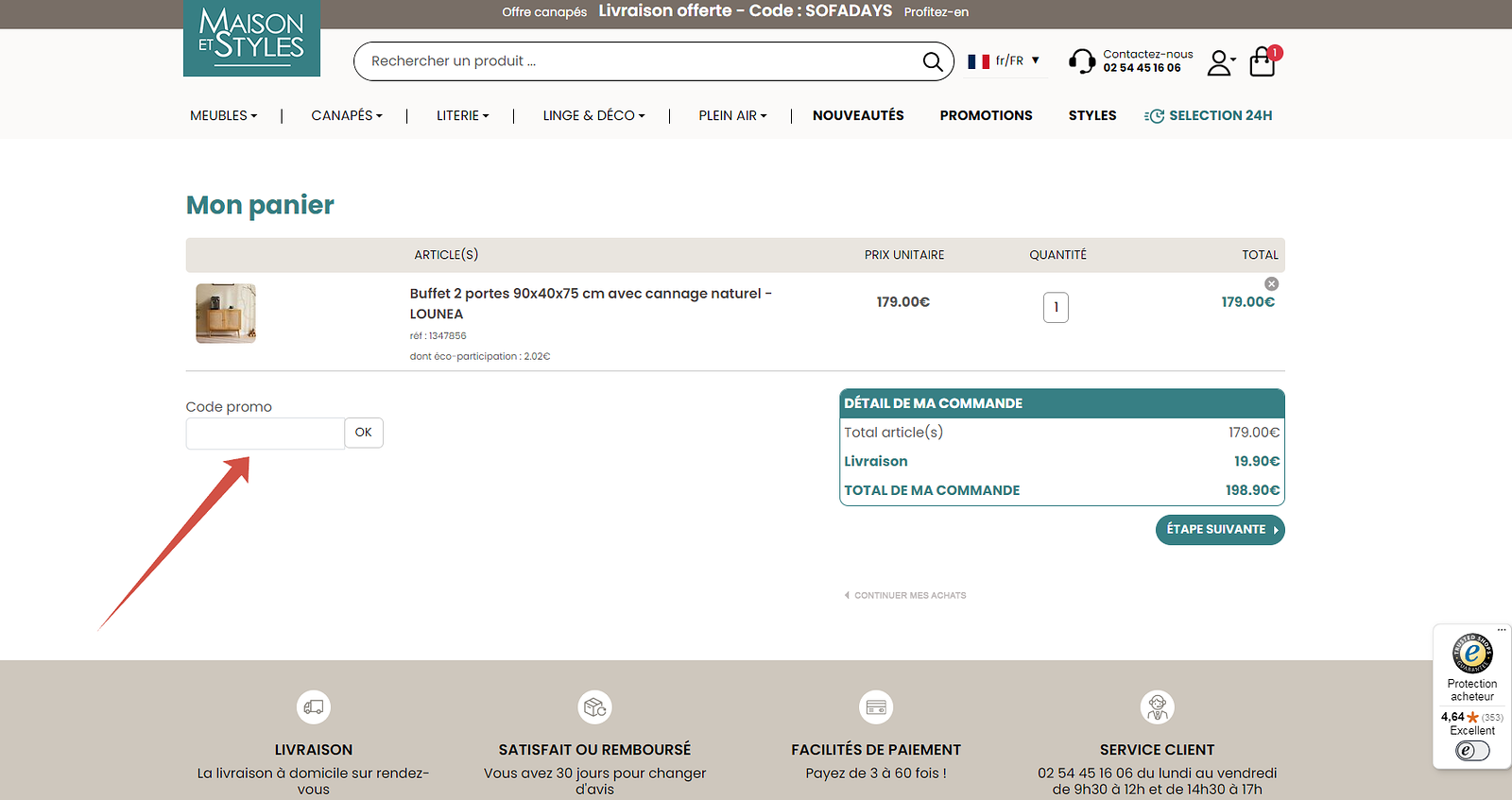
Task: Open the shopping bag cart icon
Action: point(1263,61)
